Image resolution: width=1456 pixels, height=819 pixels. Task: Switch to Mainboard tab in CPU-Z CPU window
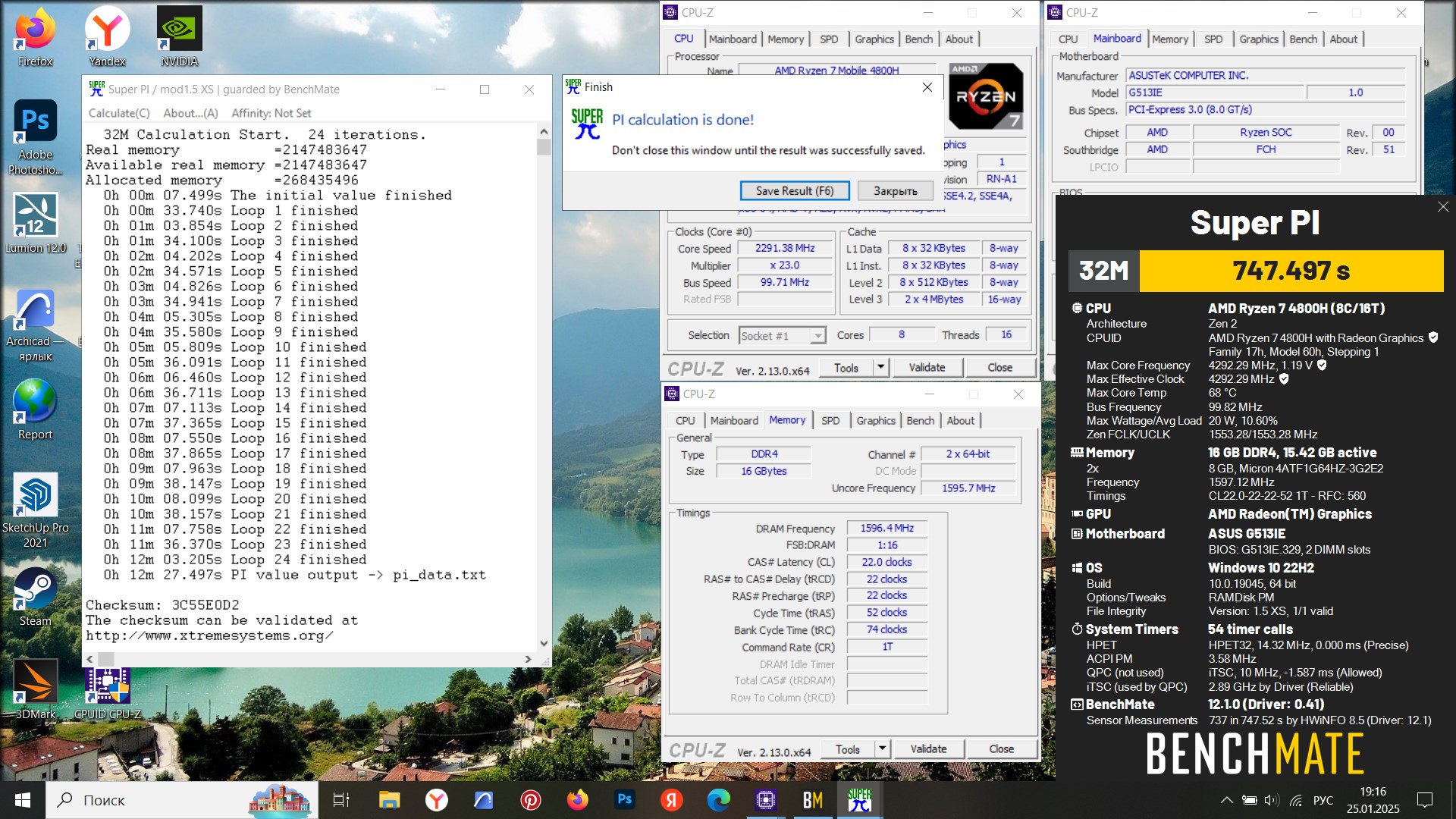[x=733, y=39]
